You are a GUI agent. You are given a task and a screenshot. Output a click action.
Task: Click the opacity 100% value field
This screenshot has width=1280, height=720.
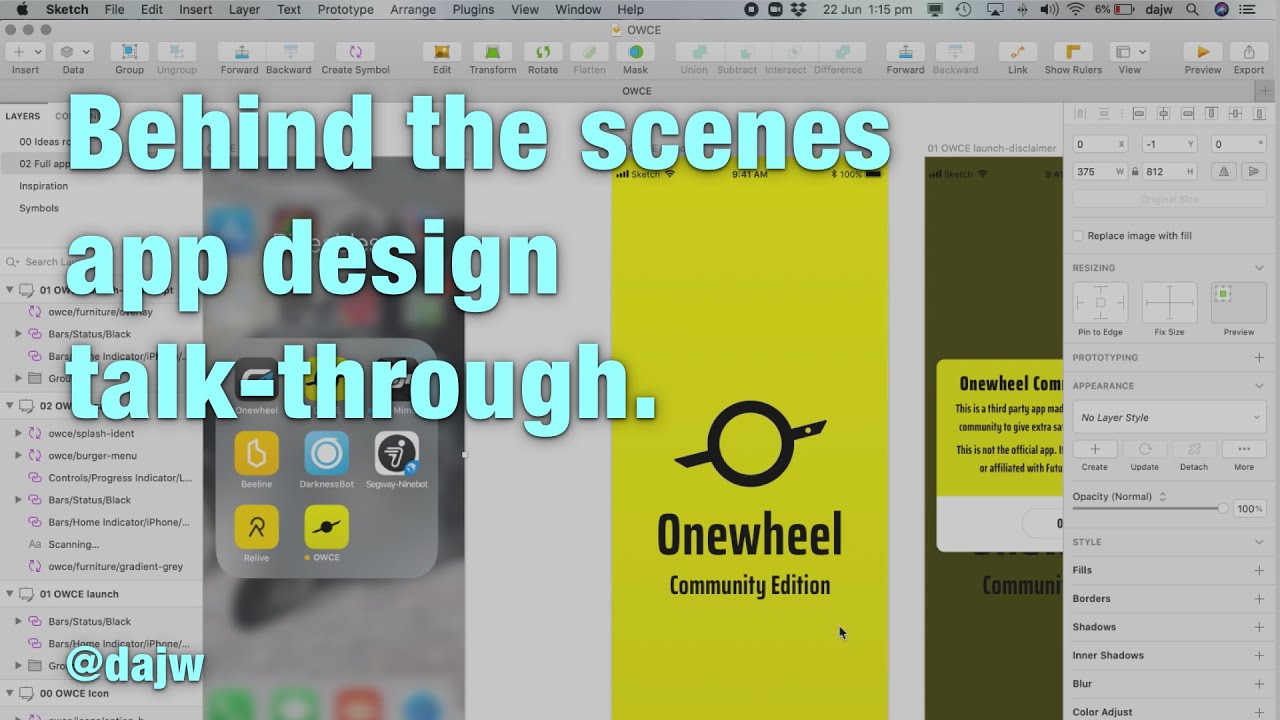point(1250,509)
